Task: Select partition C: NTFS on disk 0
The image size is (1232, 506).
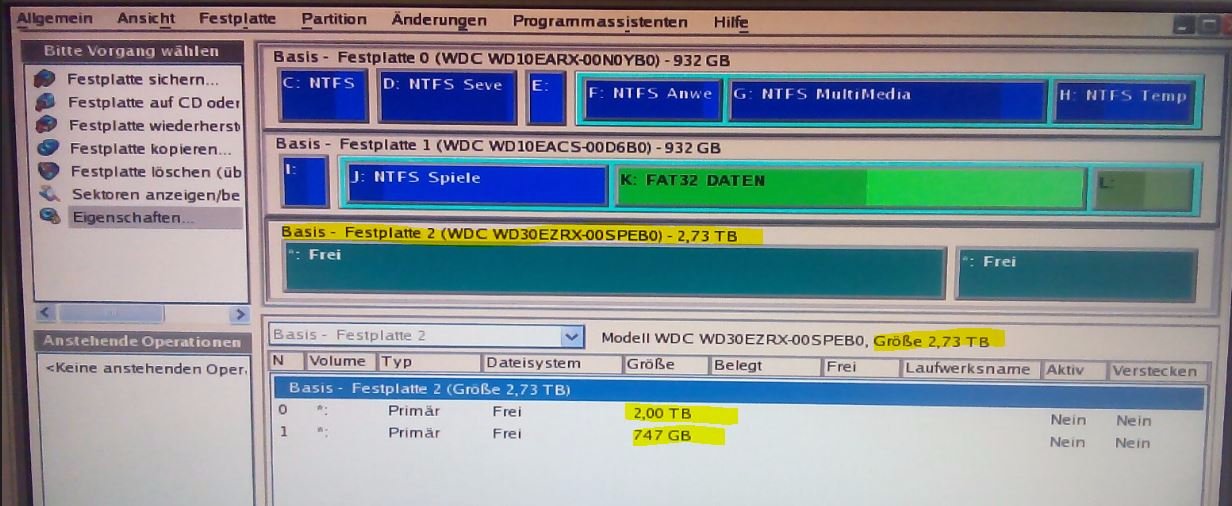Action: click(x=324, y=96)
